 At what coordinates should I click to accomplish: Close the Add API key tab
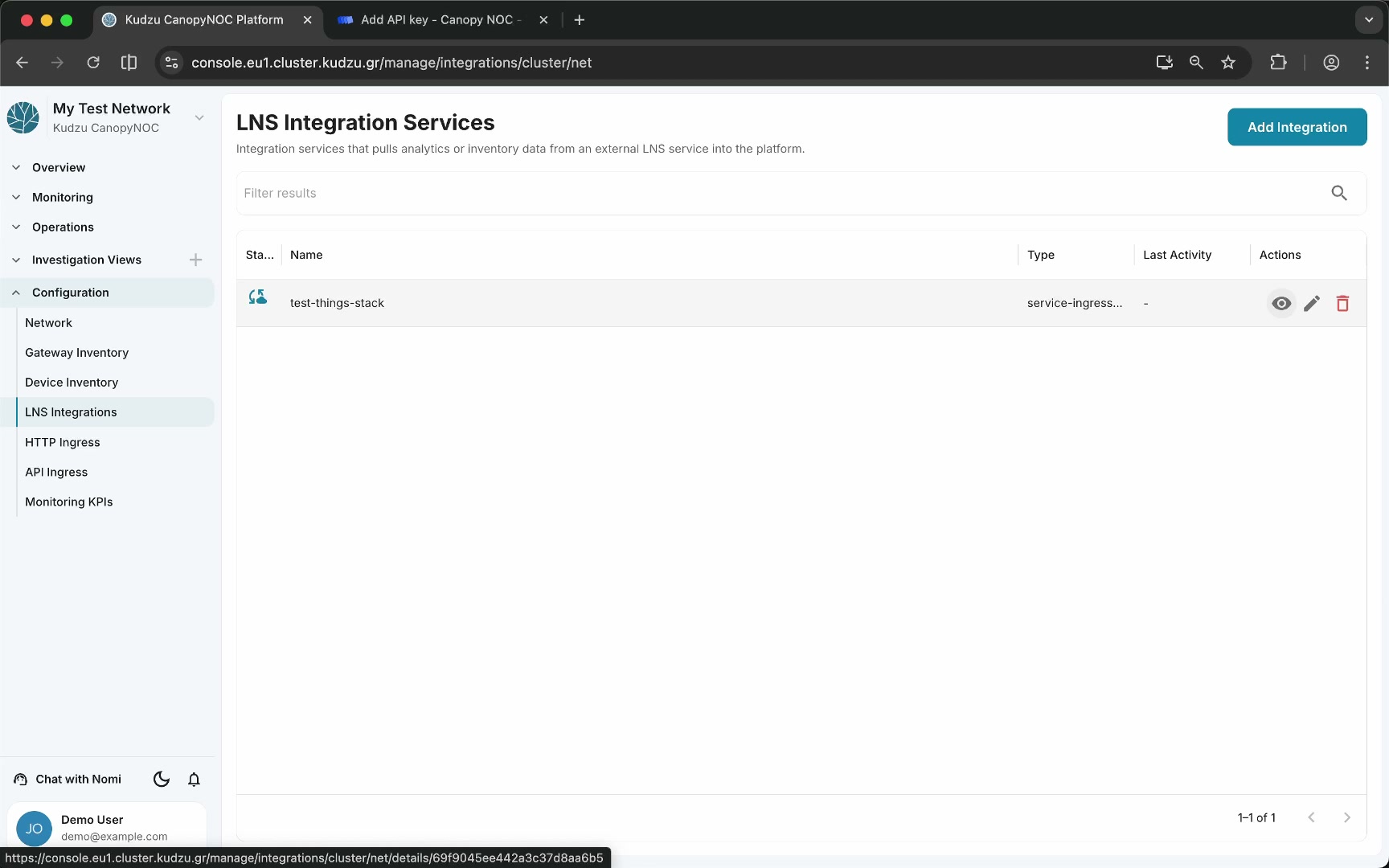pyautogui.click(x=543, y=20)
